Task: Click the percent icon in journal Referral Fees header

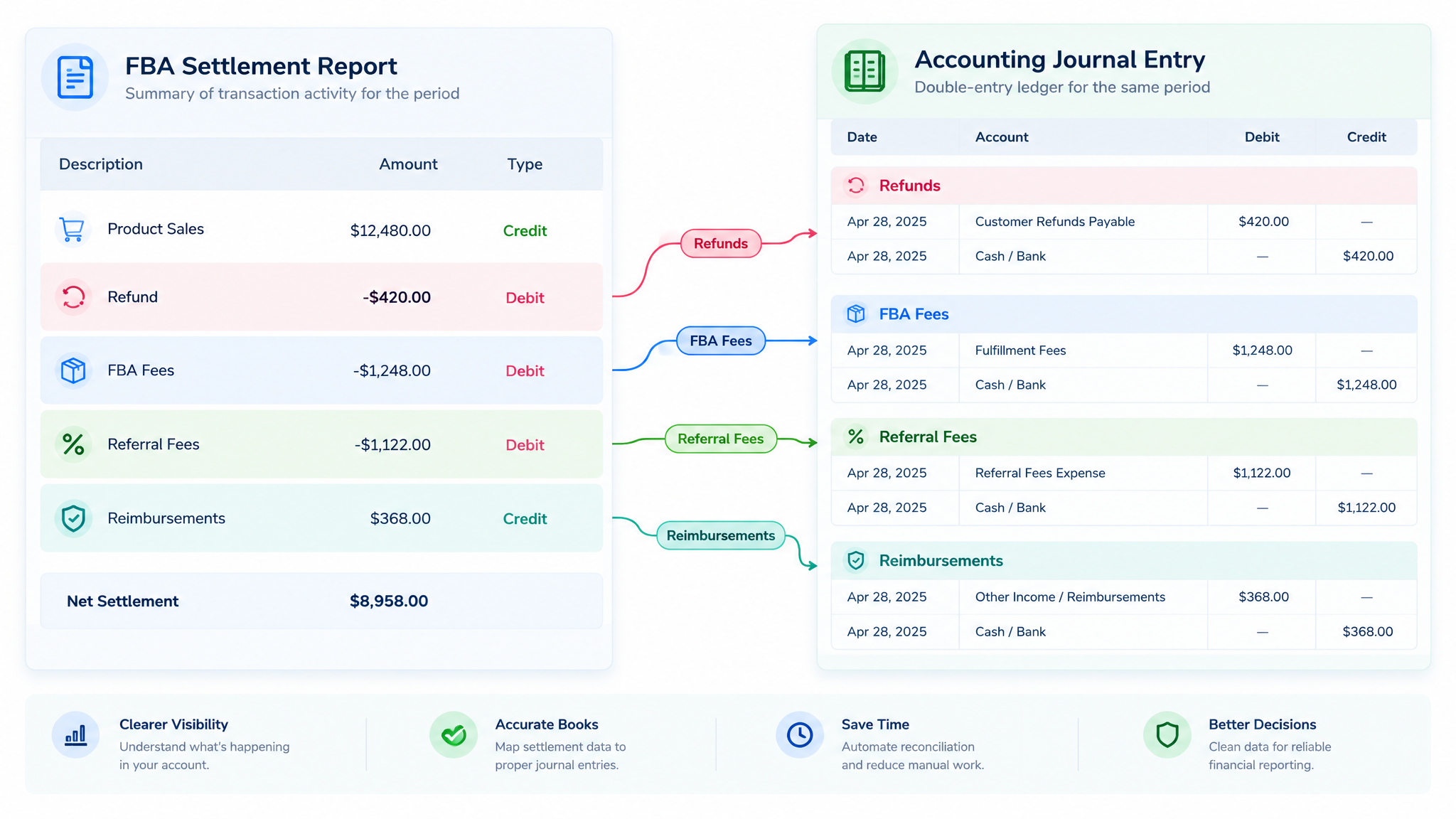Action: click(856, 437)
